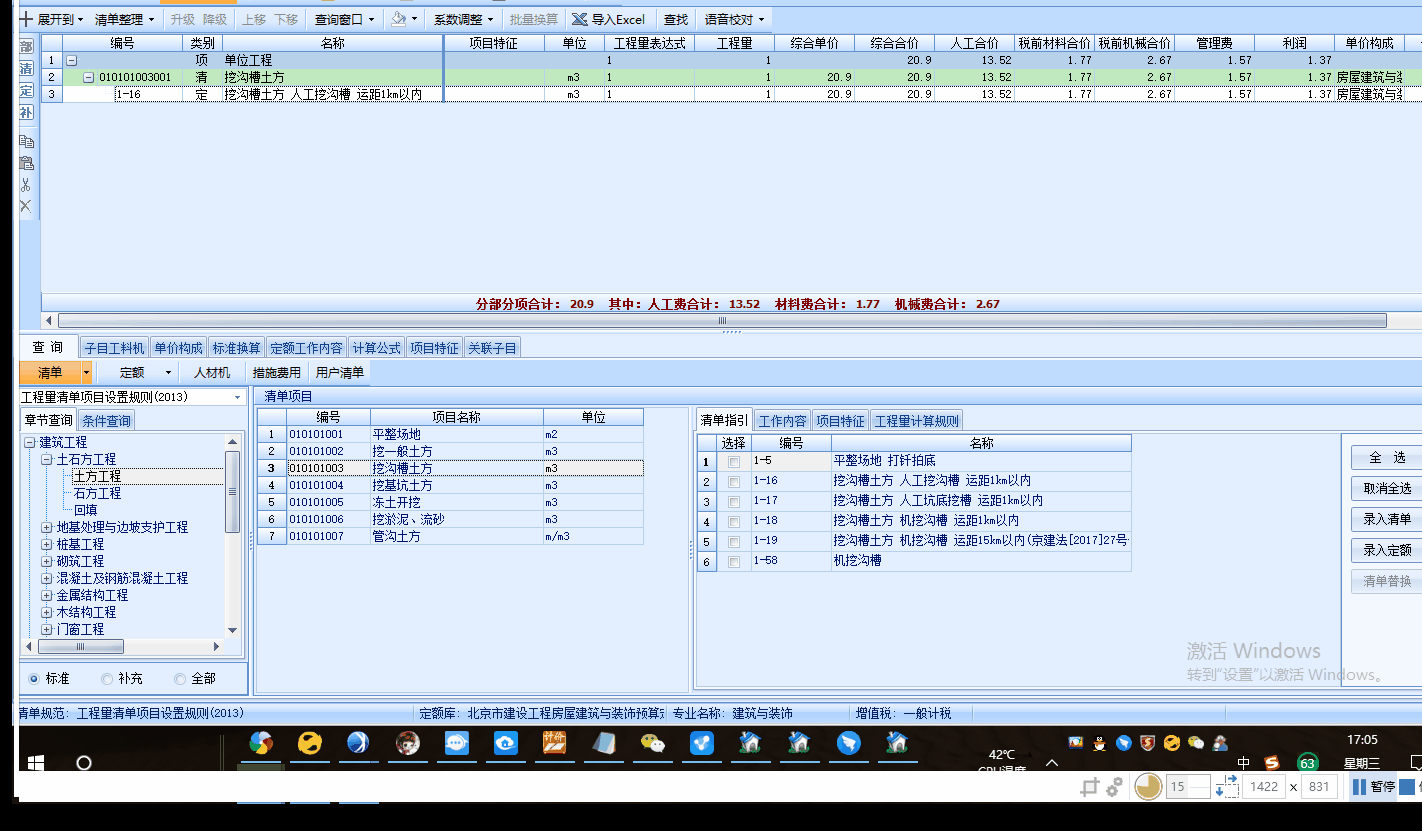Click the 部 icon in left sidebar

point(26,47)
